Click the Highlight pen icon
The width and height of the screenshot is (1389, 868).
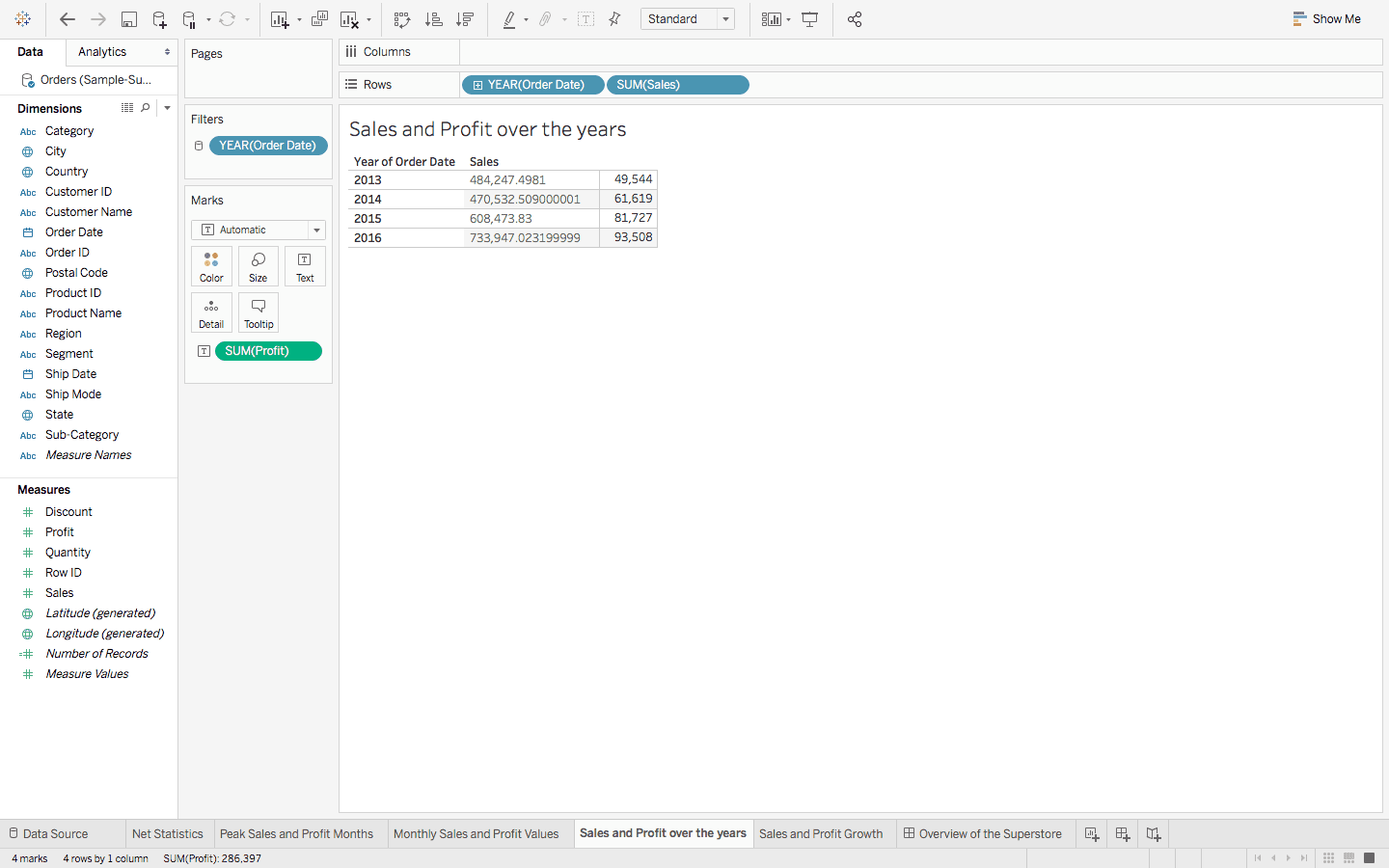pyautogui.click(x=509, y=19)
